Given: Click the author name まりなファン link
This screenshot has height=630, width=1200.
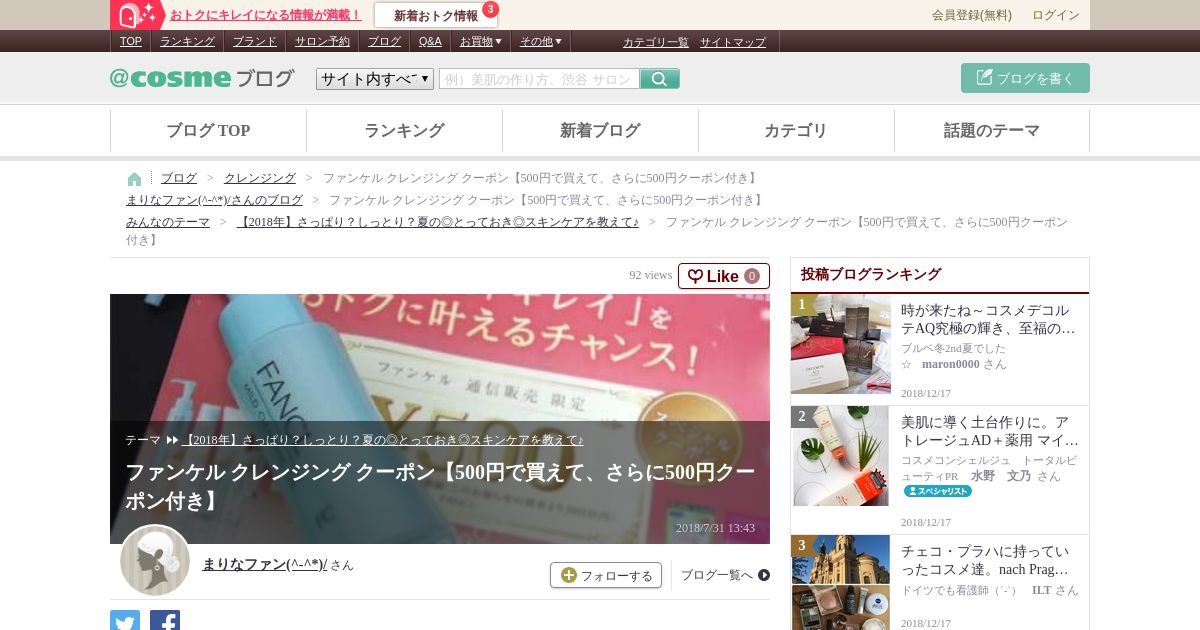Looking at the screenshot, I should click(265, 564).
